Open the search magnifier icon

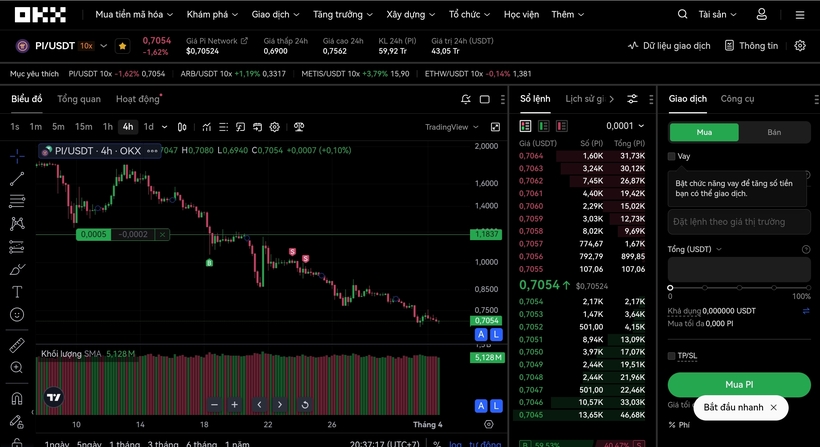pyautogui.click(x=682, y=14)
